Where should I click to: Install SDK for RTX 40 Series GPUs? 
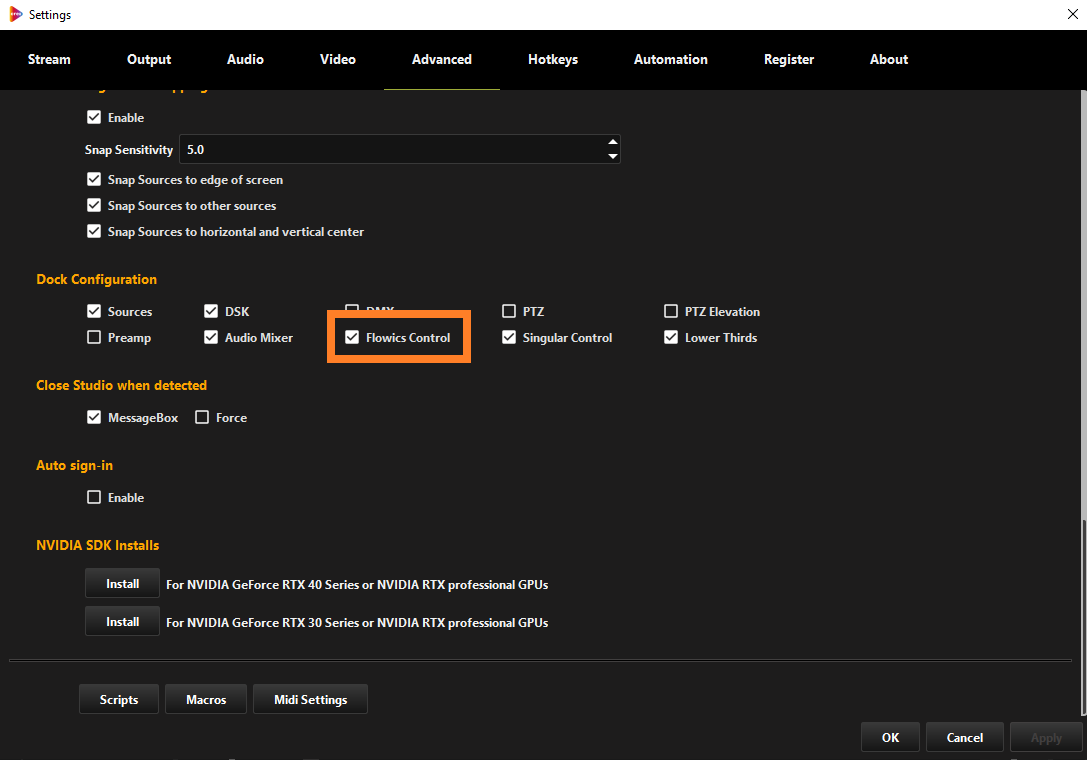pos(123,584)
